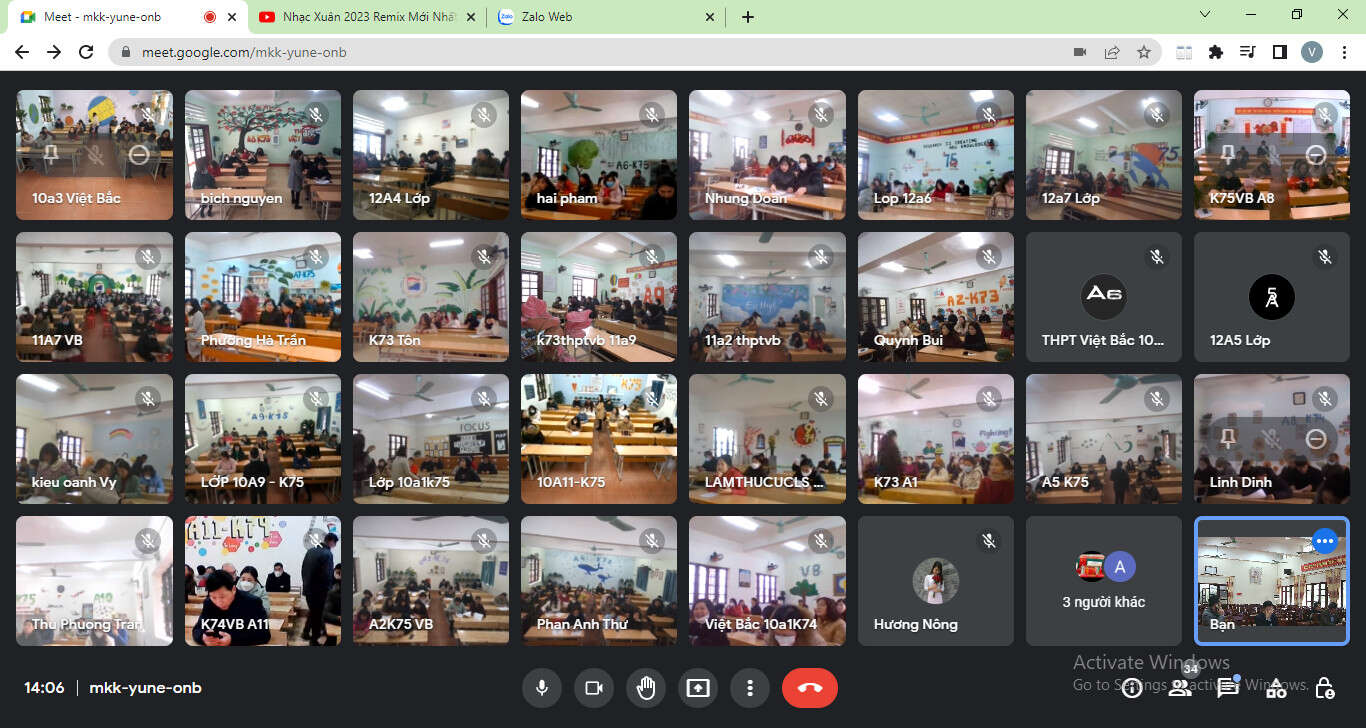Click the grid extension icon in toolbar
The image size is (1366, 728).
pos(1184,52)
